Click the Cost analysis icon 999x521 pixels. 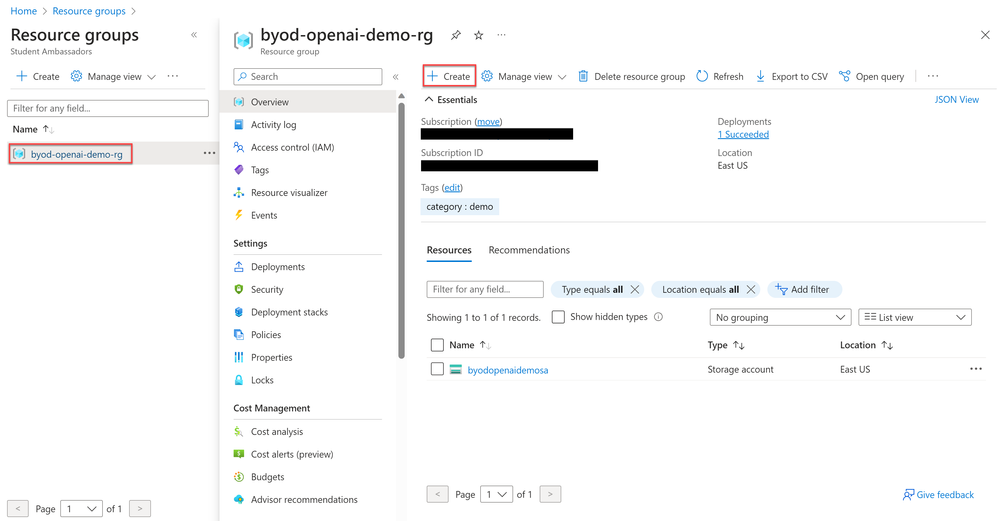[239, 432]
